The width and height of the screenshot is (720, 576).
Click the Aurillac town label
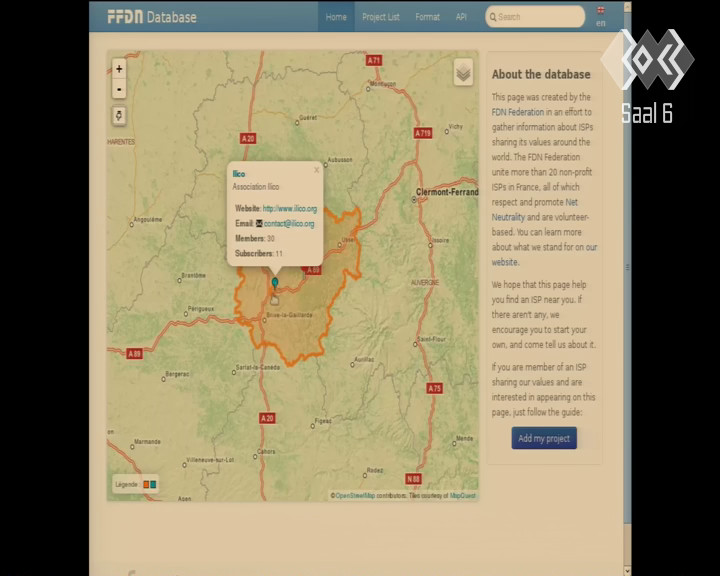[x=364, y=359]
